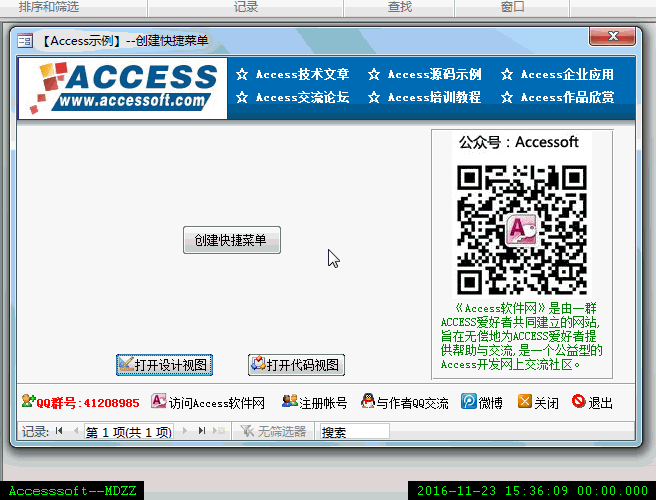Screen dimensions: 656x500
Task: Go to next record in navigator
Action: click(185, 431)
